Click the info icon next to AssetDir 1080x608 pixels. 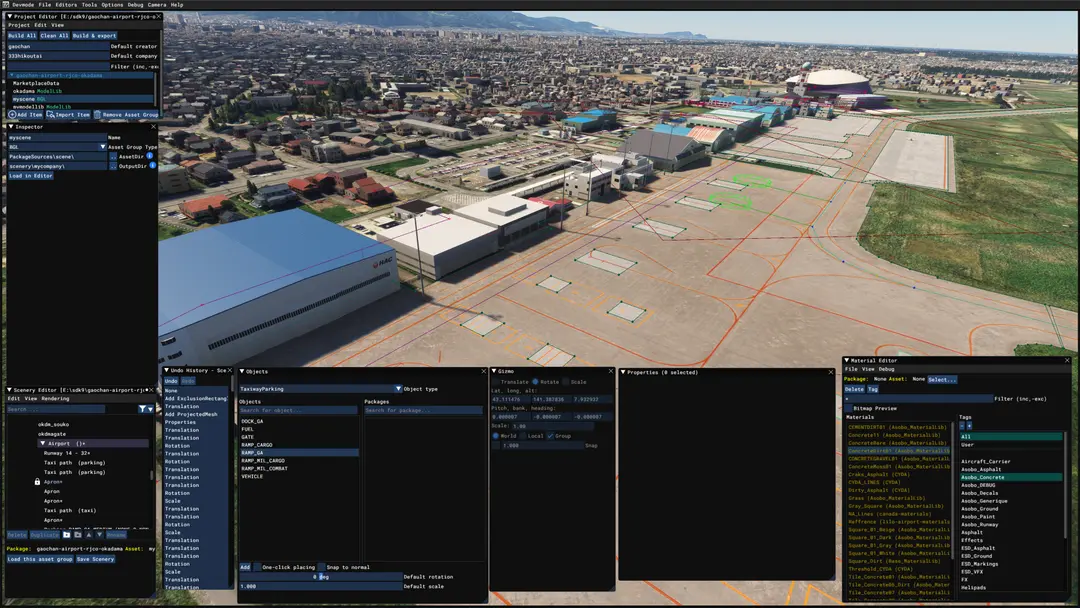(x=150, y=156)
